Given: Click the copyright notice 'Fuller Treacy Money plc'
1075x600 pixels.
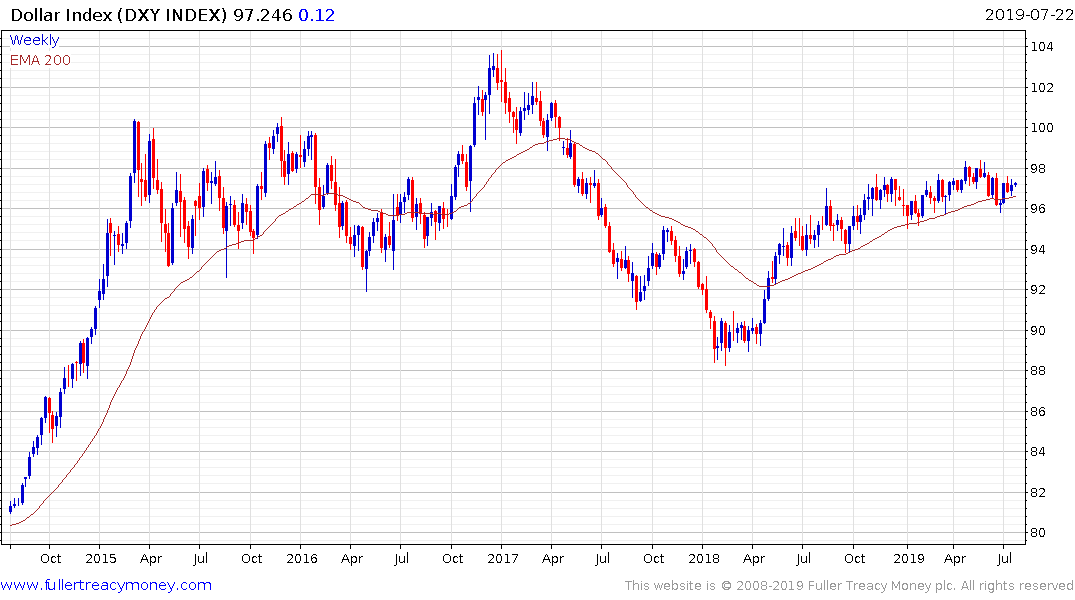Looking at the screenshot, I should coord(882,586).
